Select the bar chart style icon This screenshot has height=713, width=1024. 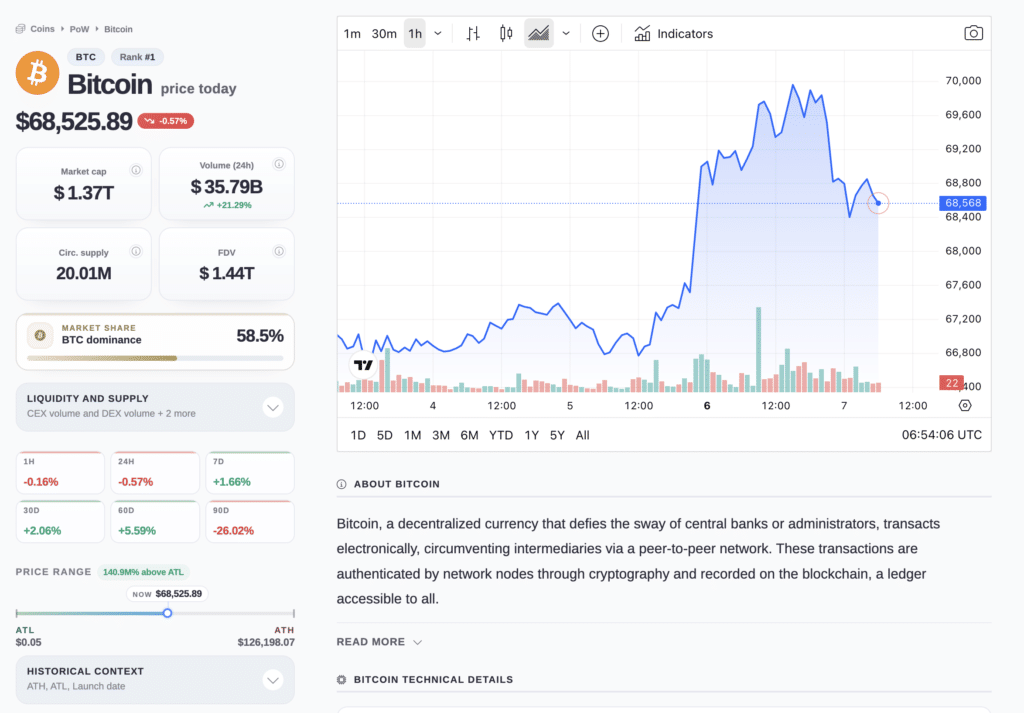point(474,34)
